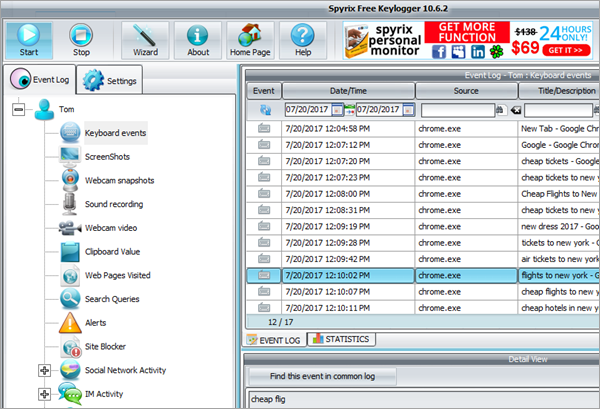Click the start date field 07/20/2017

click(308, 110)
